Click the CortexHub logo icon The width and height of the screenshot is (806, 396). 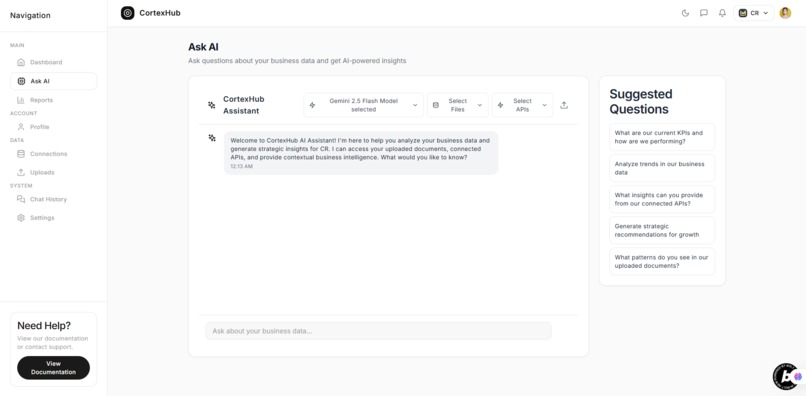(127, 13)
